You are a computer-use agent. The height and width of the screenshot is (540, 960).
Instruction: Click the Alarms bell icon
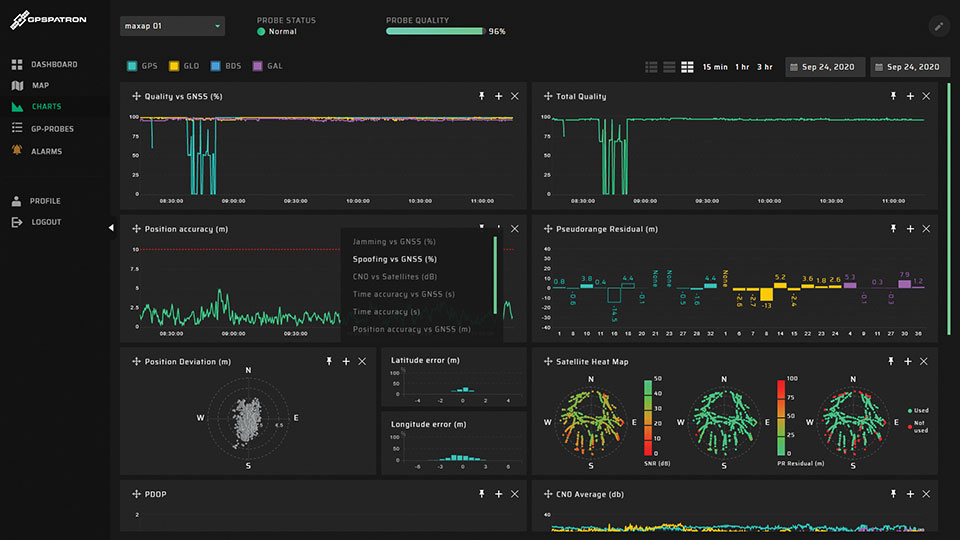point(17,151)
